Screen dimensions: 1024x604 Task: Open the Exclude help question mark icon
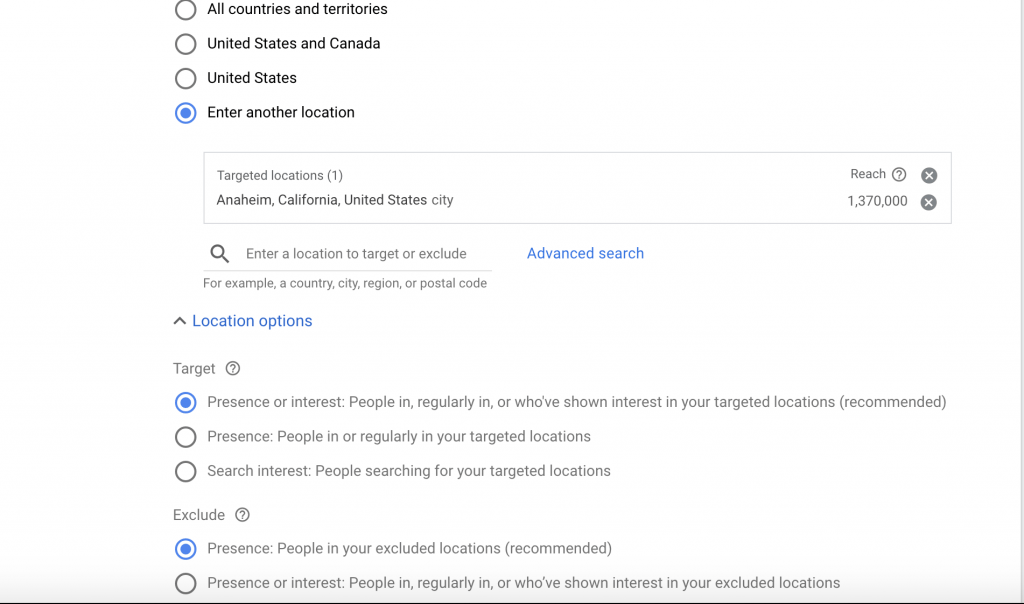click(242, 515)
